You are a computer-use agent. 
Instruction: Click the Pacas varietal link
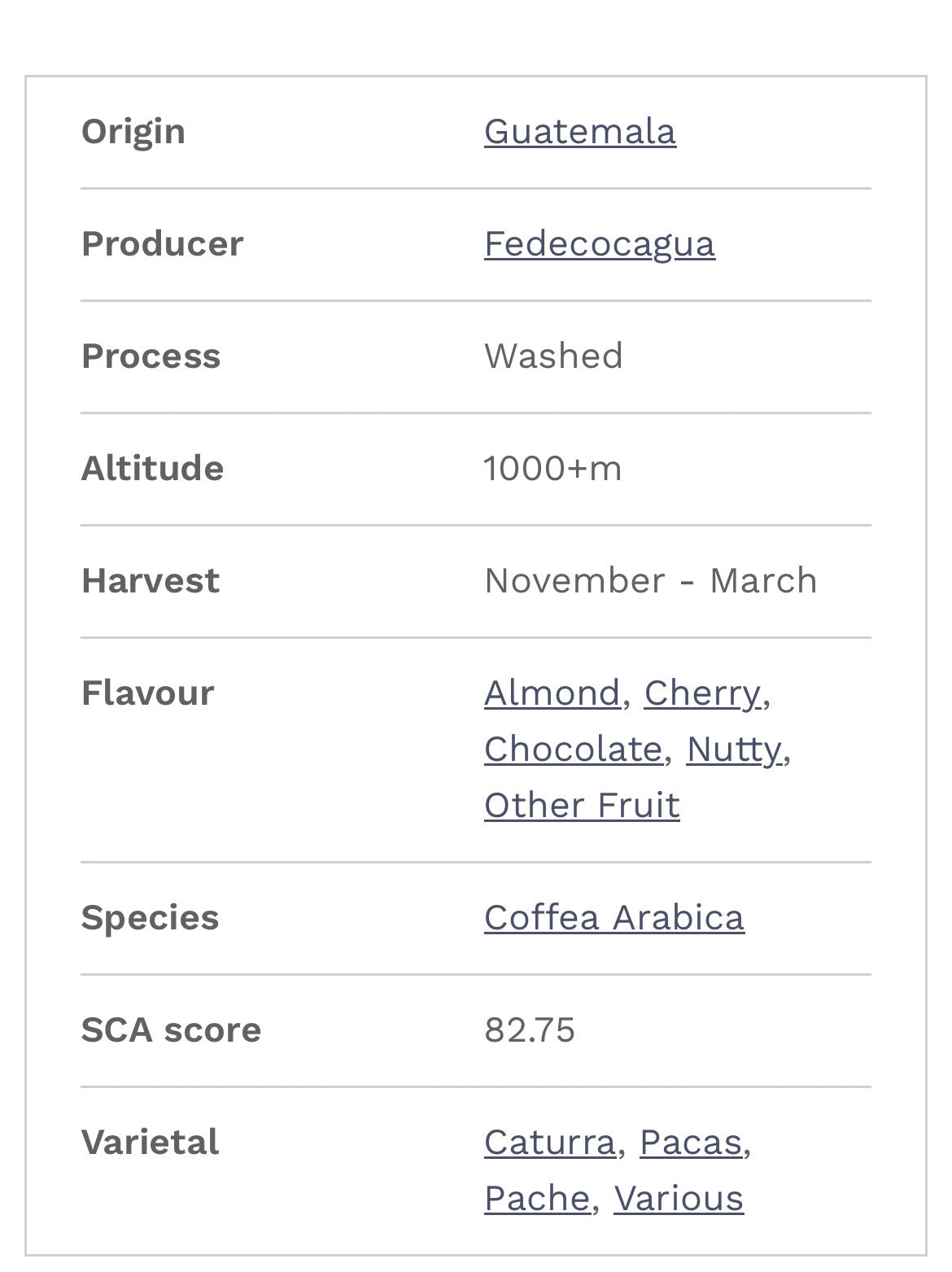coord(691,1142)
